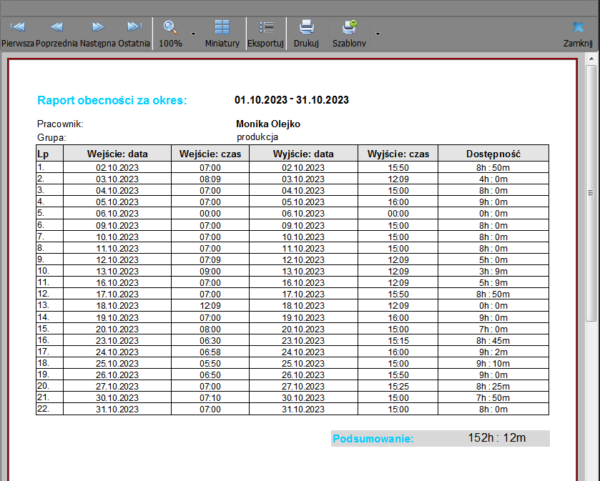
Task: Print the report with Drukuj
Action: pos(306,32)
